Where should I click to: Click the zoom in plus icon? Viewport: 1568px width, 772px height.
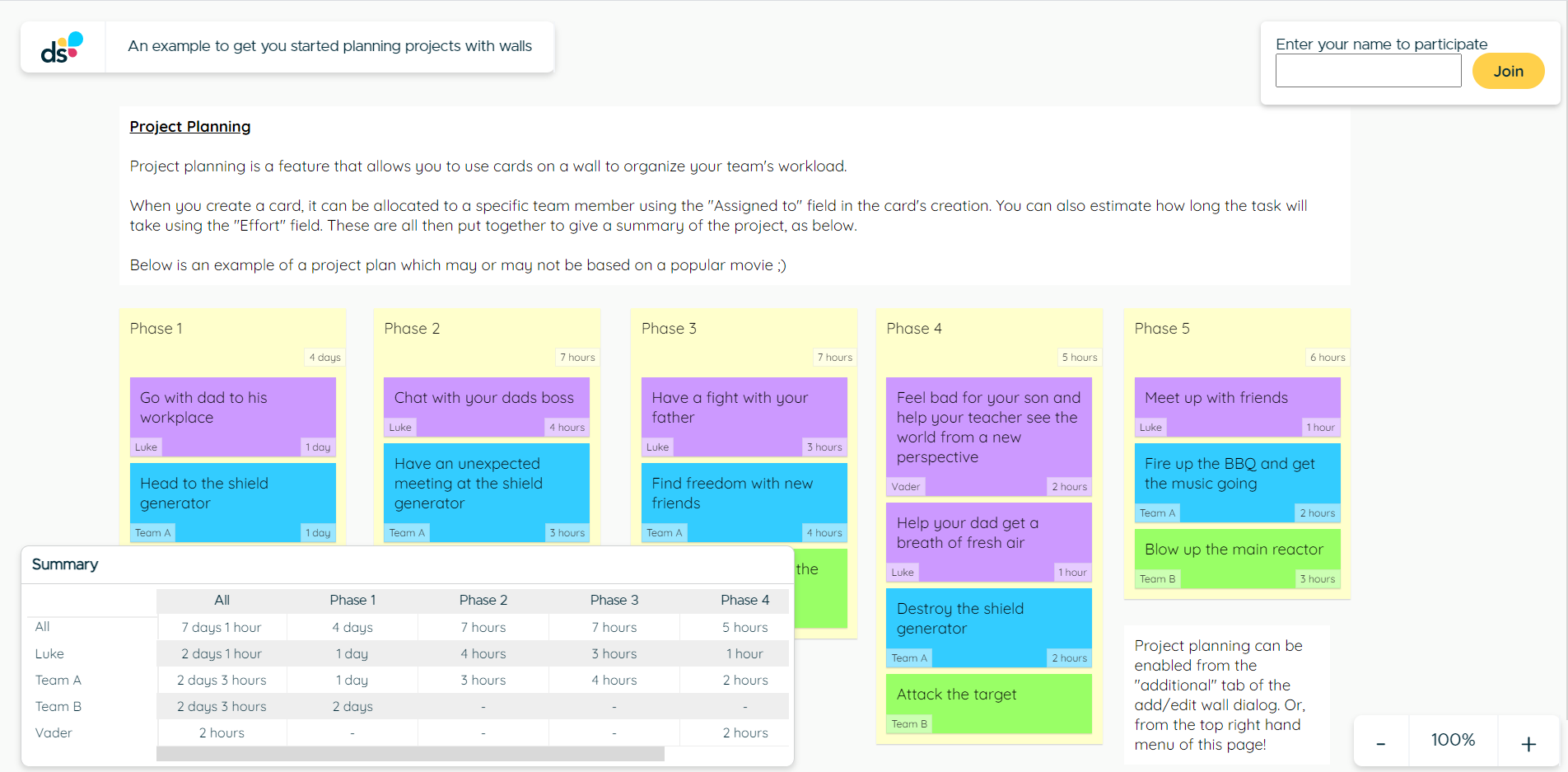(x=1528, y=741)
